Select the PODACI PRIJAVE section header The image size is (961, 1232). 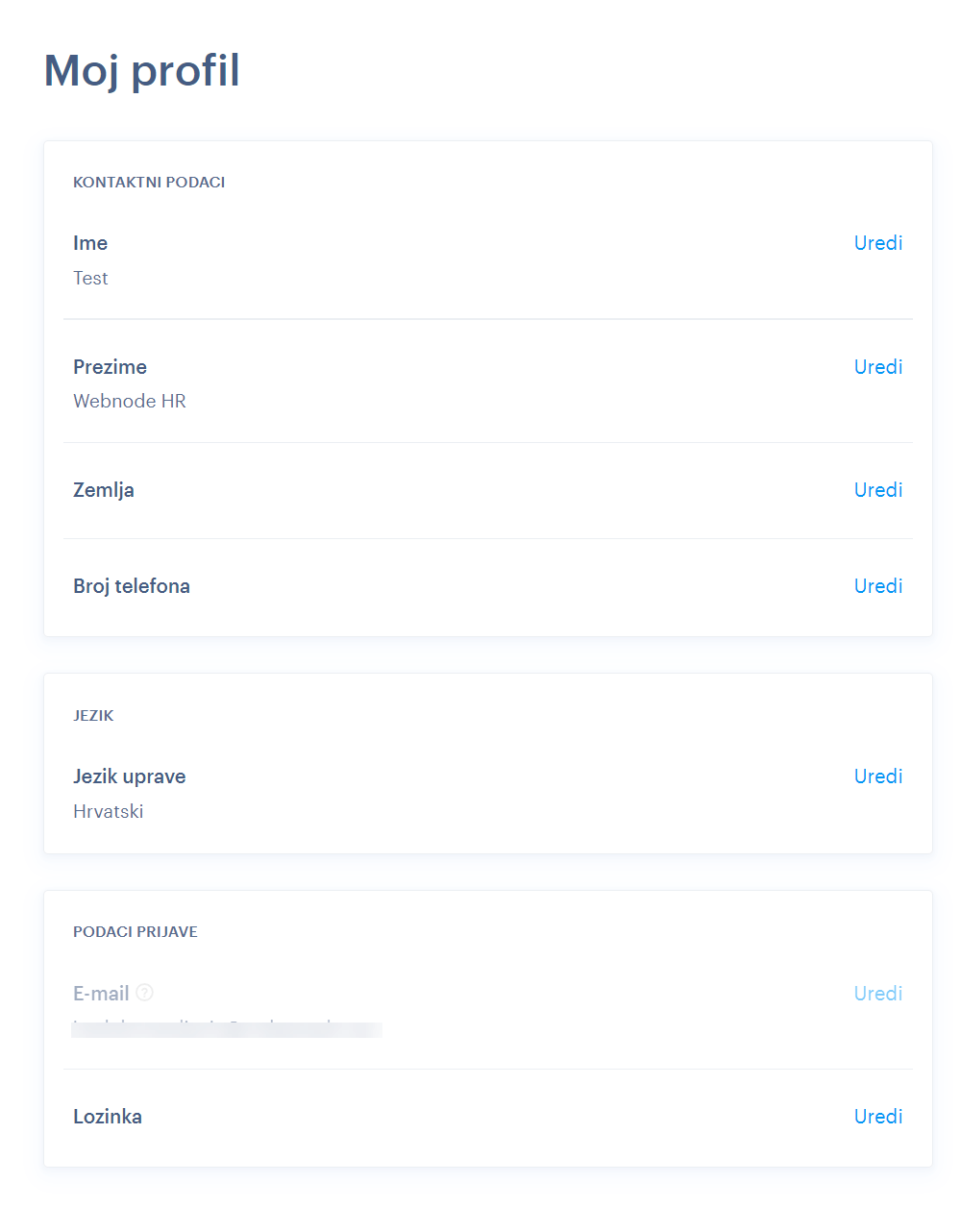tap(136, 931)
